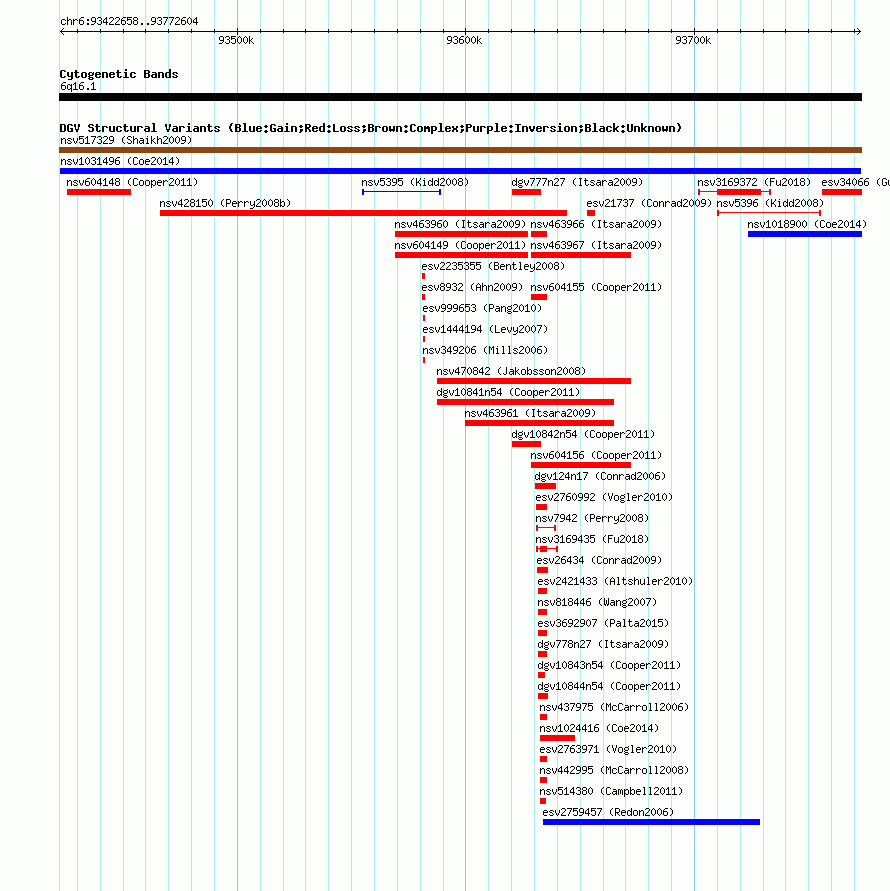
Task: Select nsv604149 (Cooper2011) label
Action: click(x=460, y=245)
